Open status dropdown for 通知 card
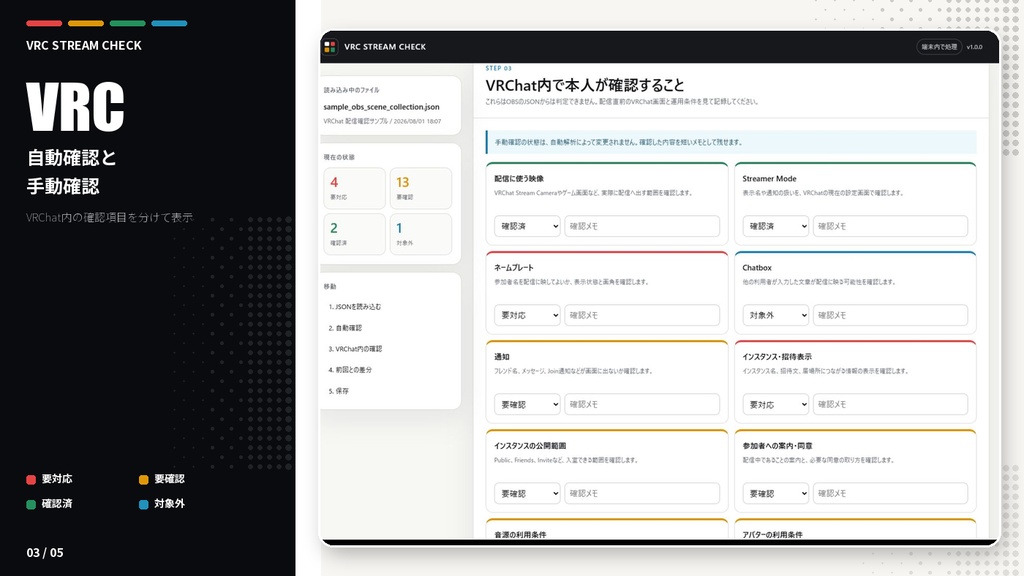Viewport: 1024px width, 576px height. point(527,404)
